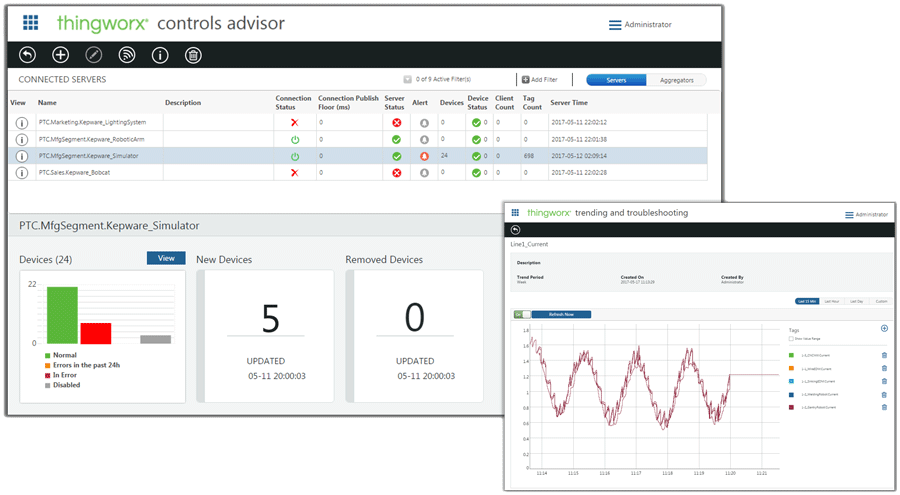Click the red X connection status for LightingSystem
900x495 pixels.
click(294, 122)
